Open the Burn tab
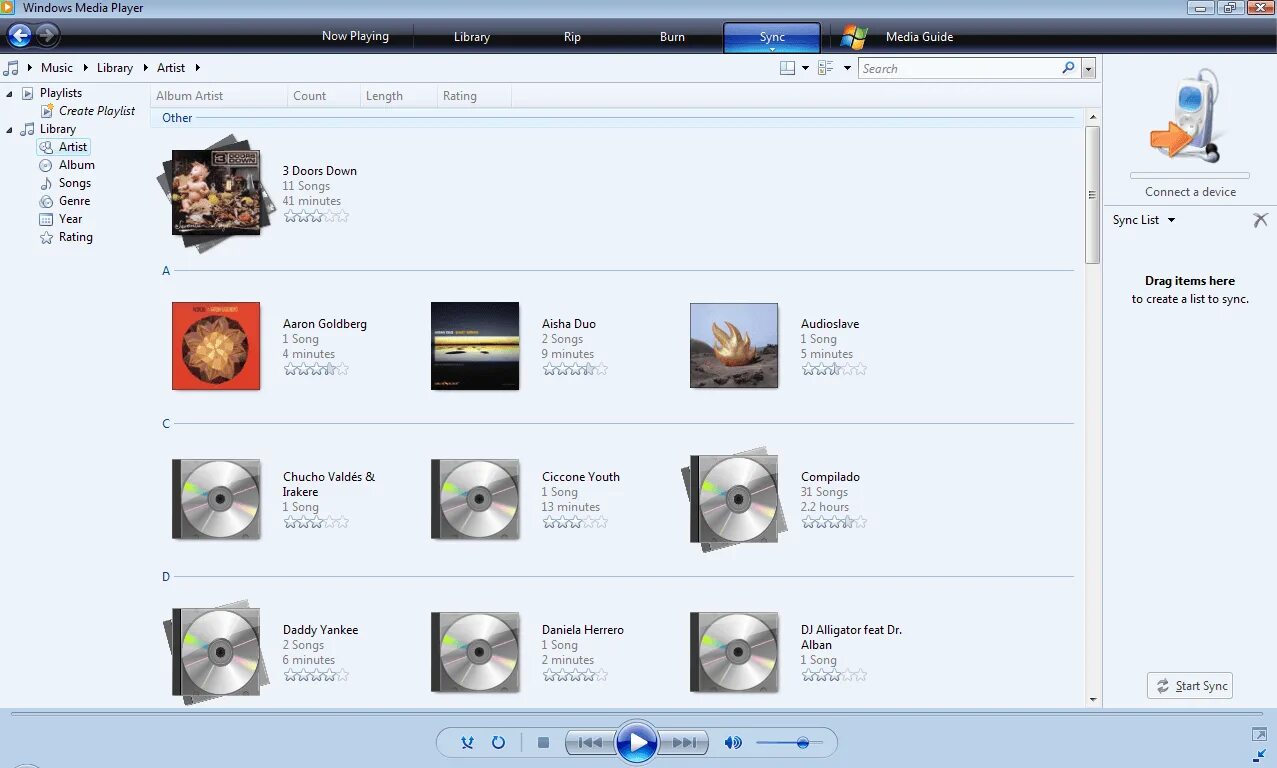The height and width of the screenshot is (768, 1277). [x=672, y=37]
